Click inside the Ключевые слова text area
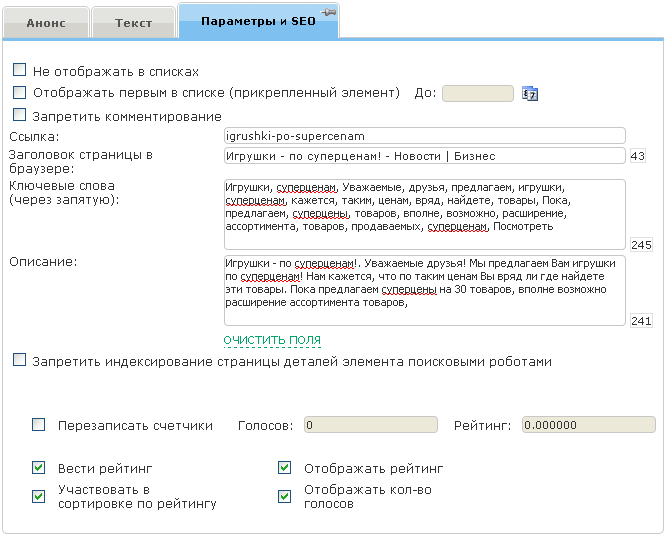The width and height of the screenshot is (667, 538). (425, 214)
